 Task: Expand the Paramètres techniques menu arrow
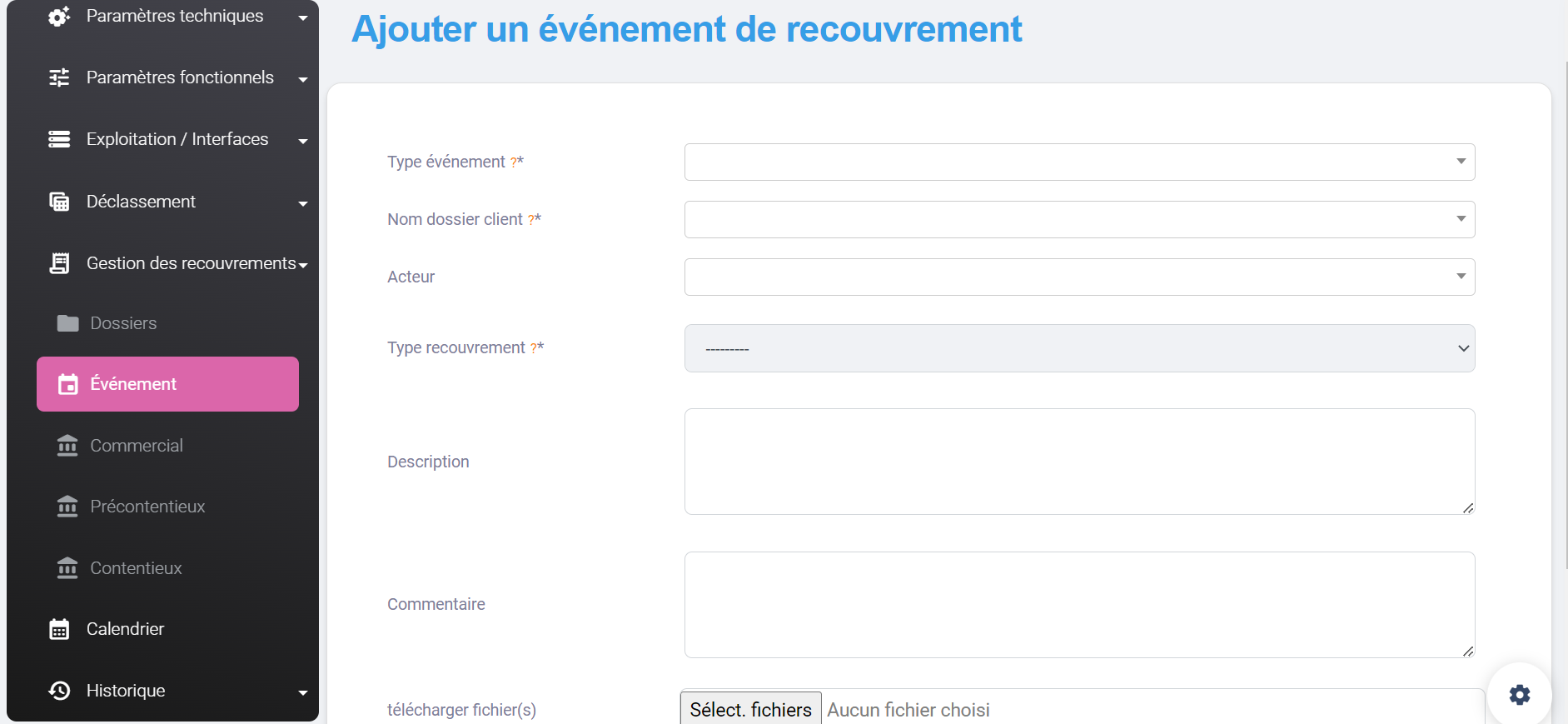point(303,17)
